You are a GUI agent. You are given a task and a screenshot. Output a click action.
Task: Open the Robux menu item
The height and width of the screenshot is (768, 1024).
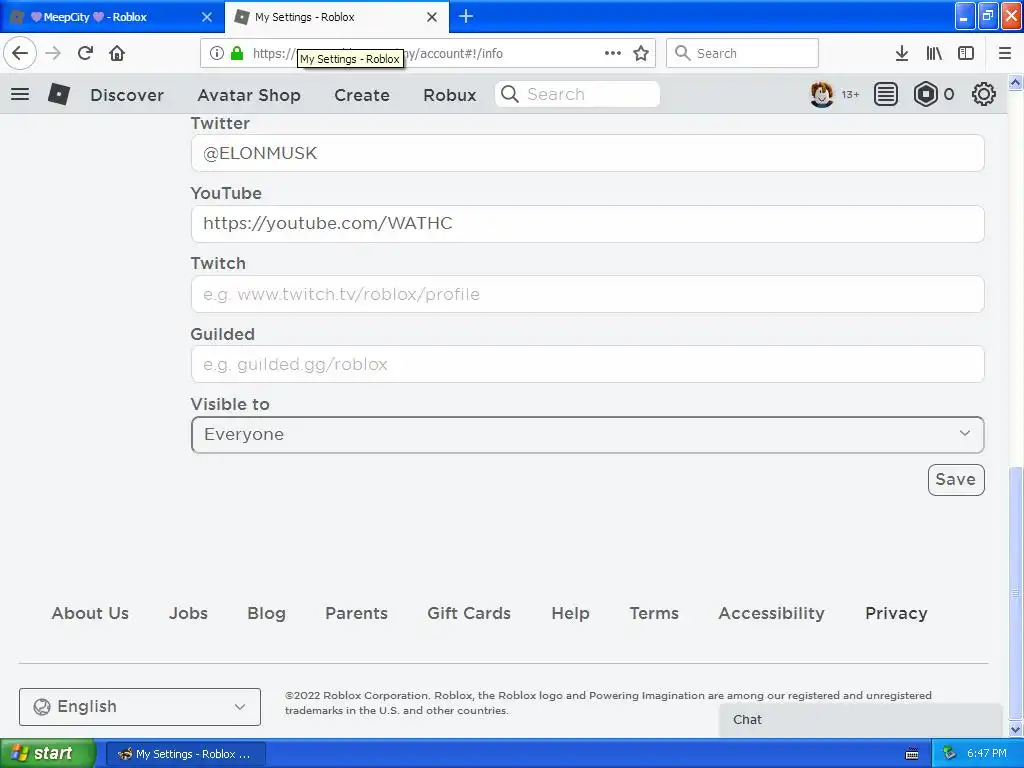pos(449,95)
